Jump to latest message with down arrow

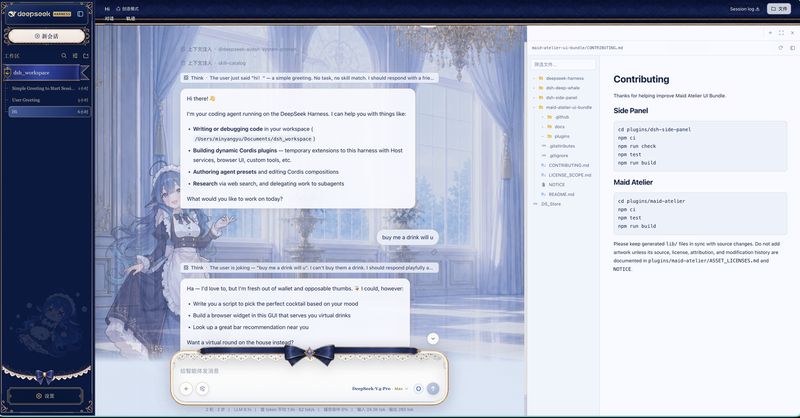tap(433, 338)
